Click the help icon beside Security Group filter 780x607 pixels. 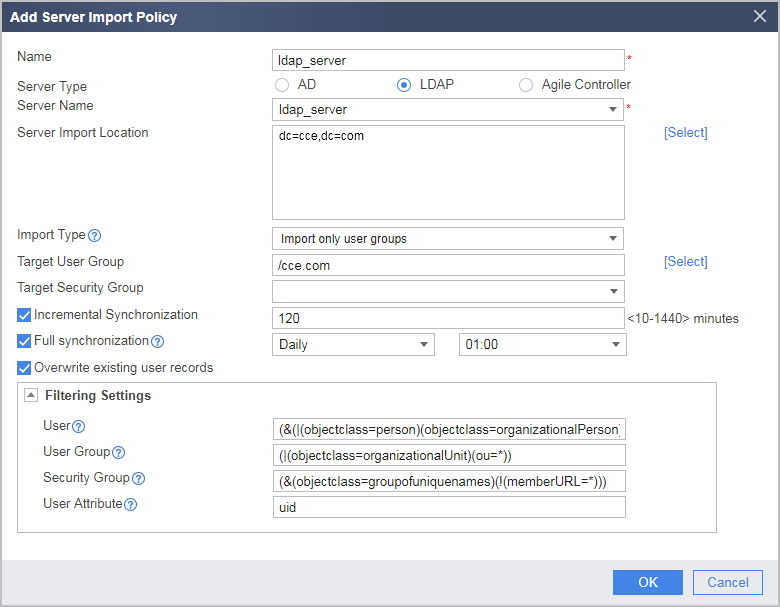pyautogui.click(x=138, y=479)
